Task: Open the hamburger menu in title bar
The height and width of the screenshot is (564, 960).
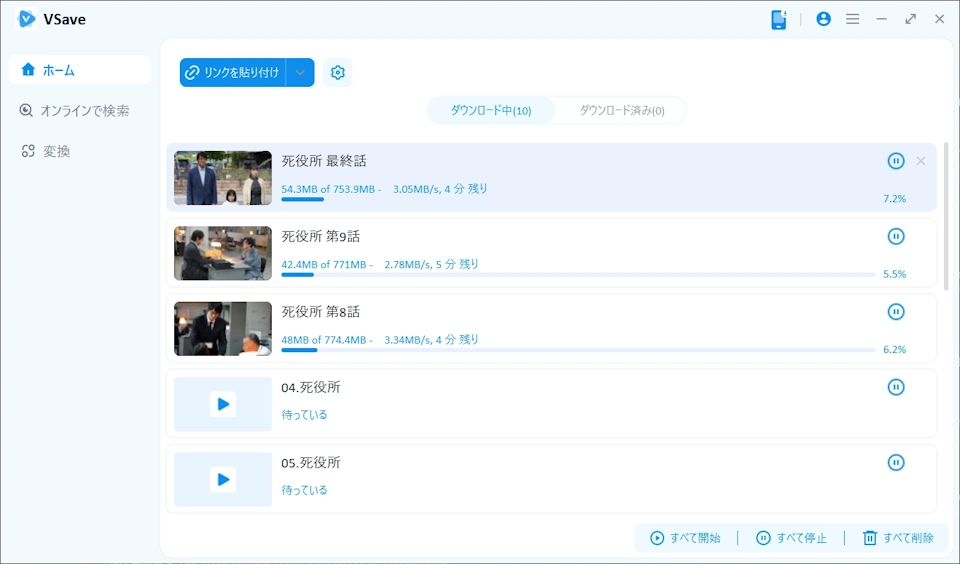Action: 852,19
